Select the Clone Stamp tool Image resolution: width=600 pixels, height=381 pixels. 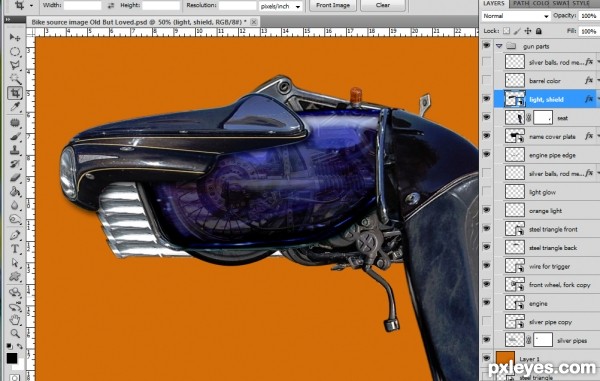tap(15, 150)
